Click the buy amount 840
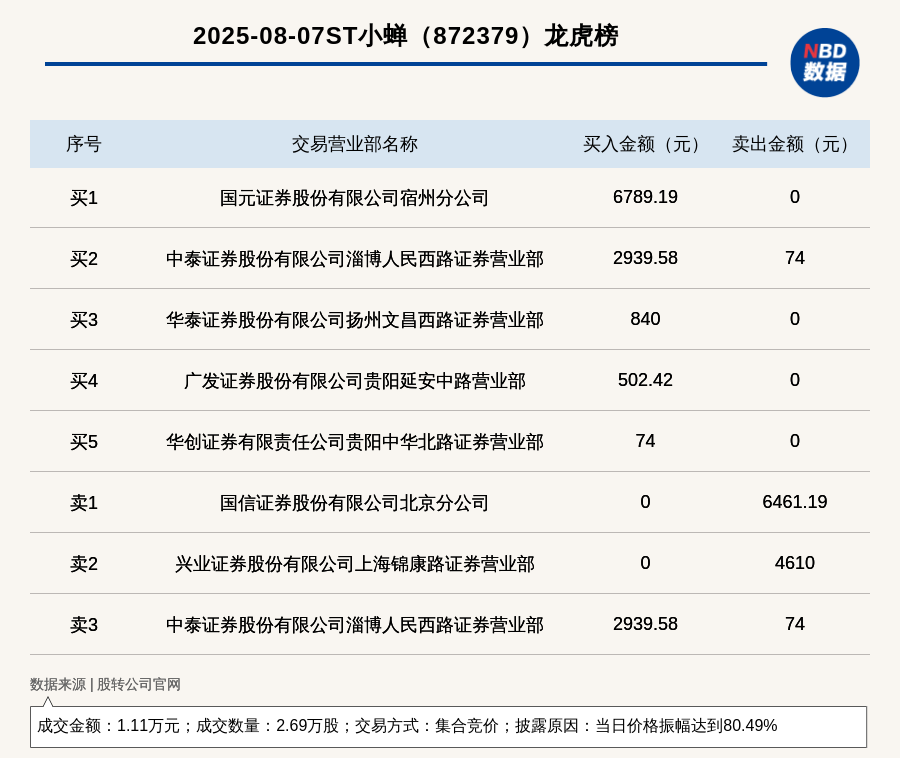 pyautogui.click(x=645, y=318)
